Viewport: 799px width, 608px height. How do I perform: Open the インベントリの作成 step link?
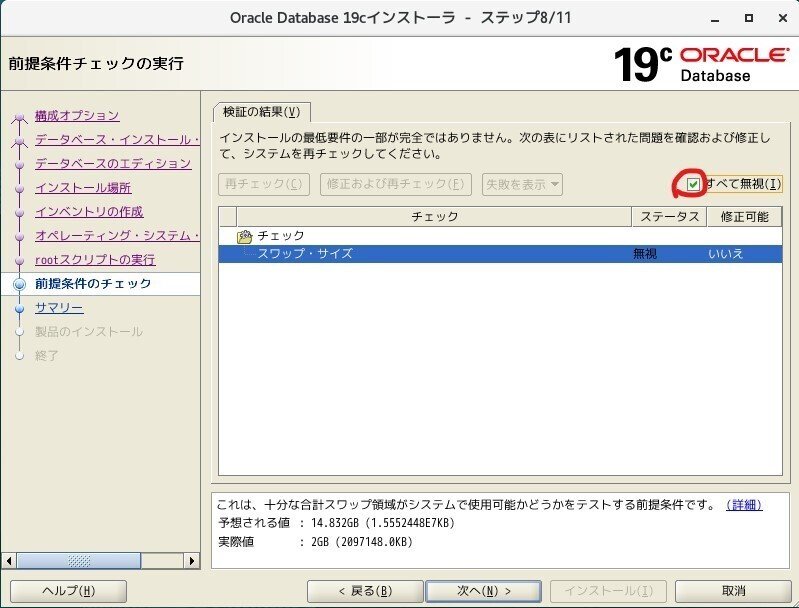tap(89, 212)
